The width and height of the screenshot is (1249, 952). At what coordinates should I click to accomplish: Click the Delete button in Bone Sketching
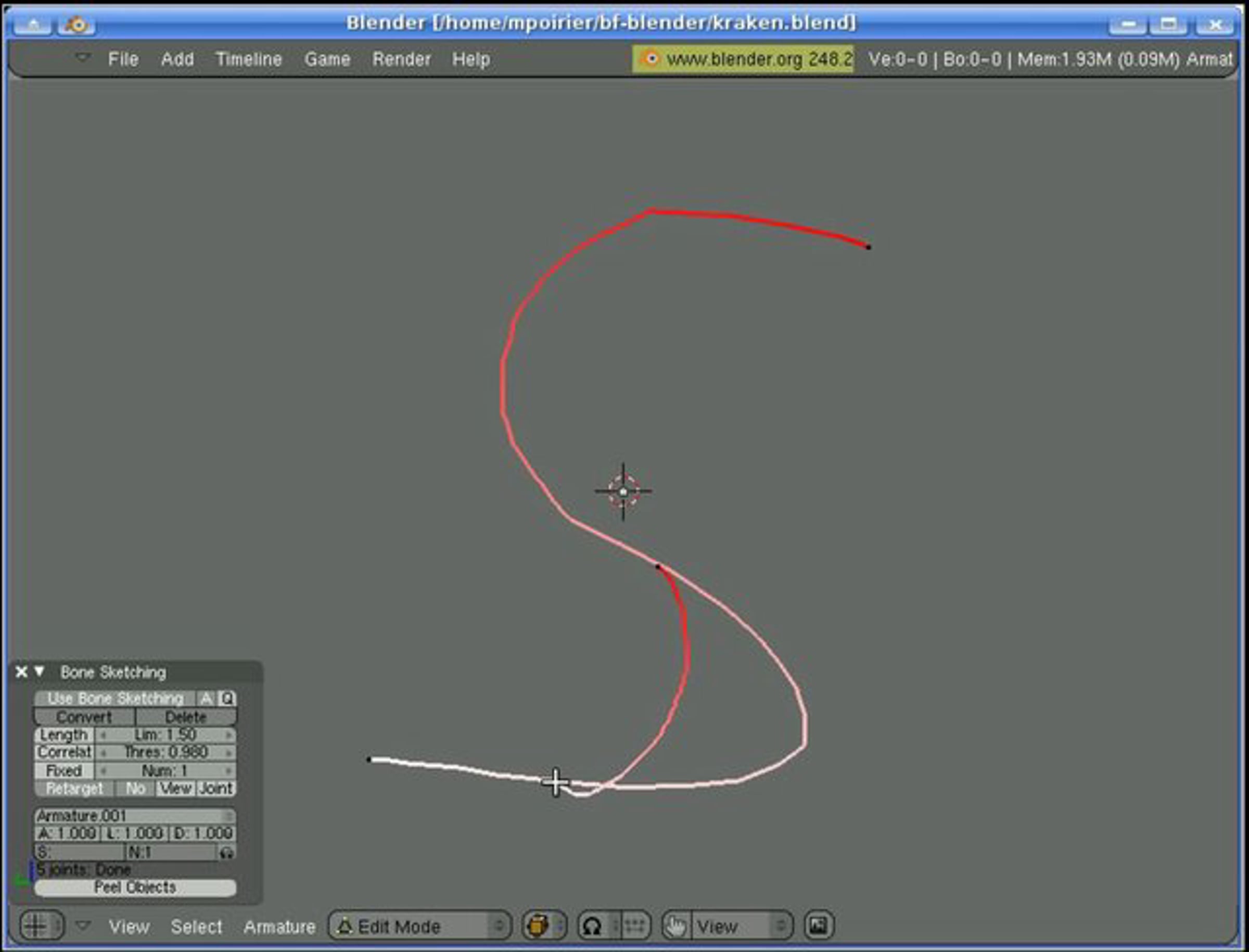tap(186, 717)
